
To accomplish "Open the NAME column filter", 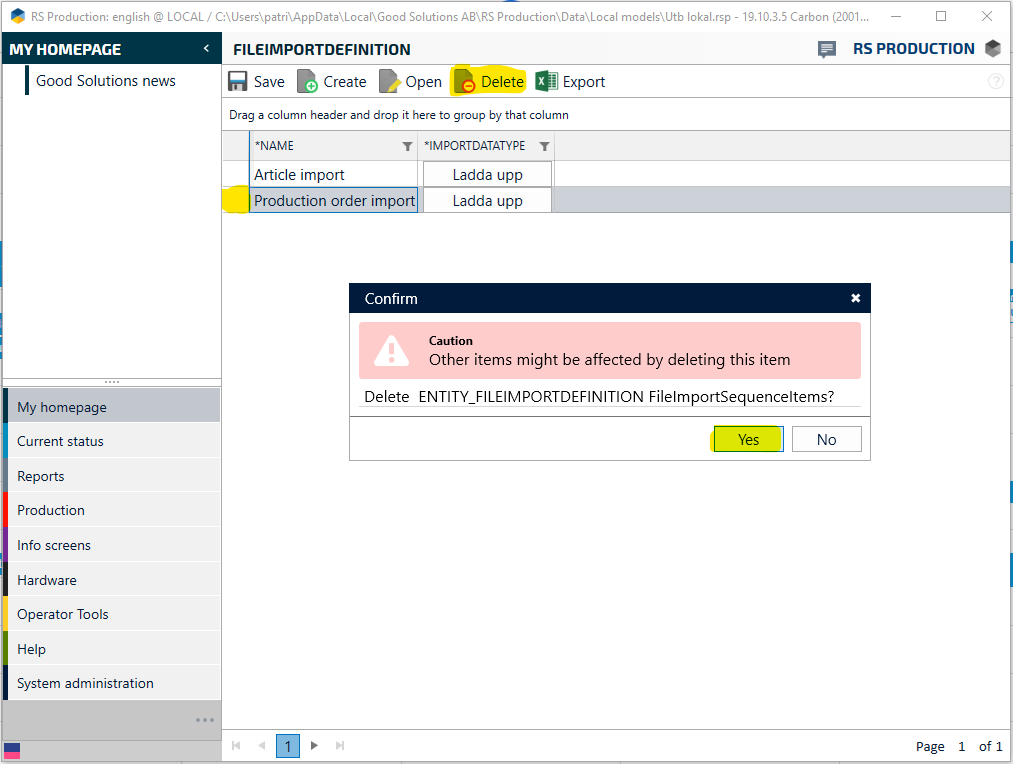I will pos(407,146).
